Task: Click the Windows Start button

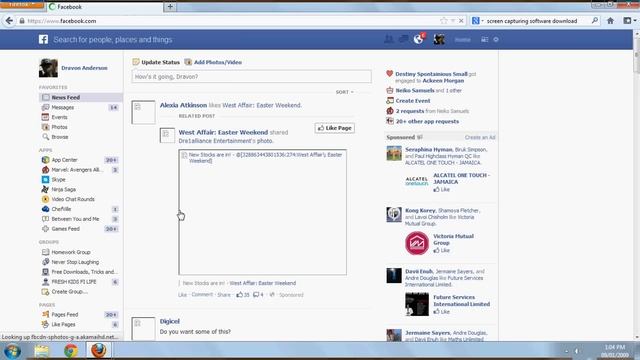Action: click(x=12, y=351)
